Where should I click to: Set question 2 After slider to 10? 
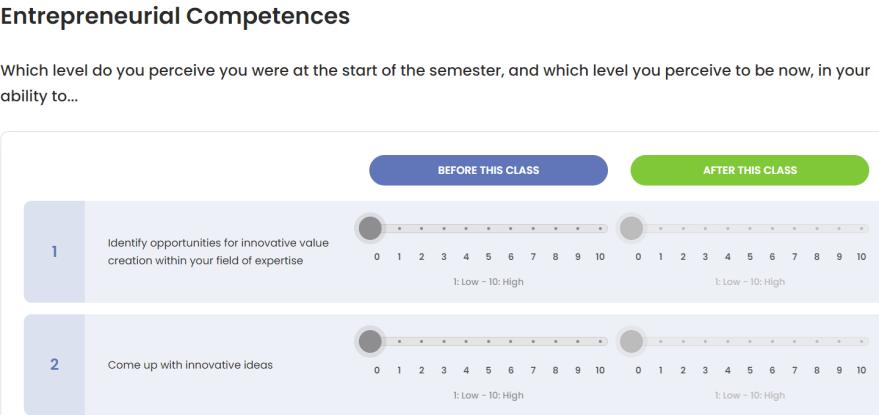[862, 340]
